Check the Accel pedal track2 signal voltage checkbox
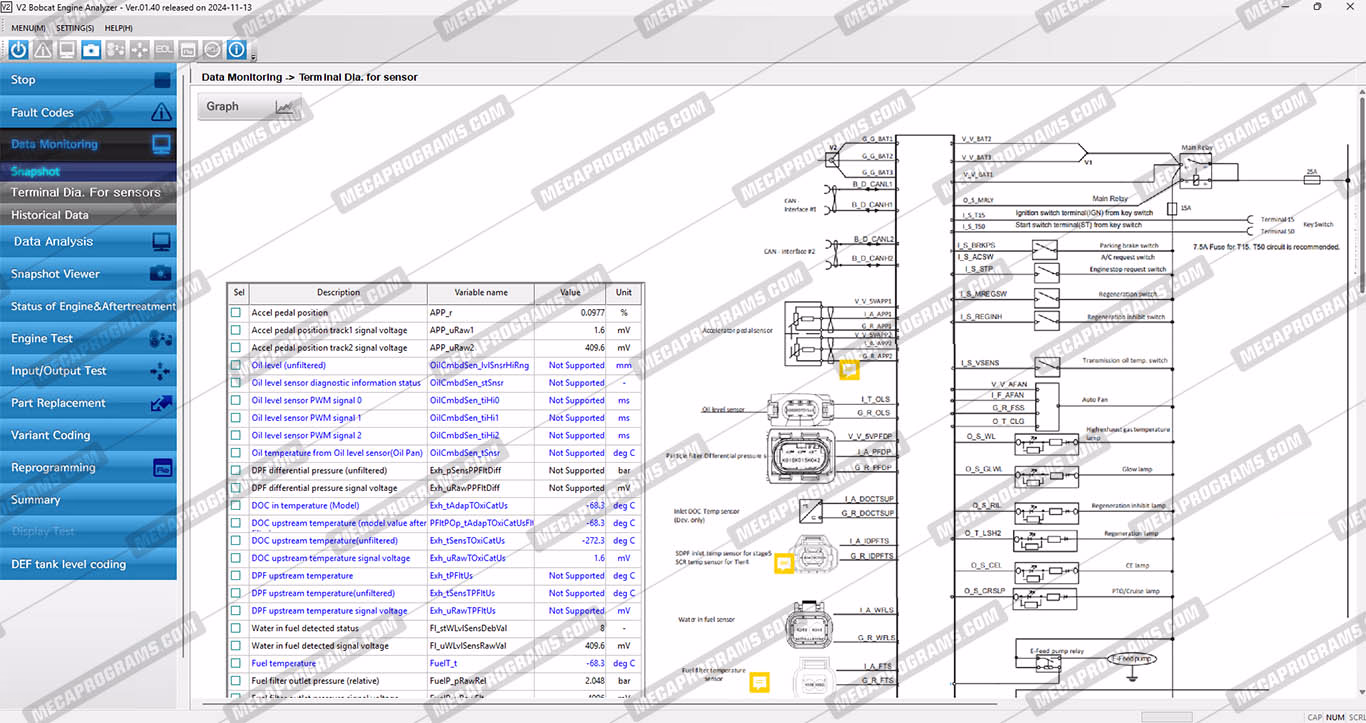 [237, 348]
